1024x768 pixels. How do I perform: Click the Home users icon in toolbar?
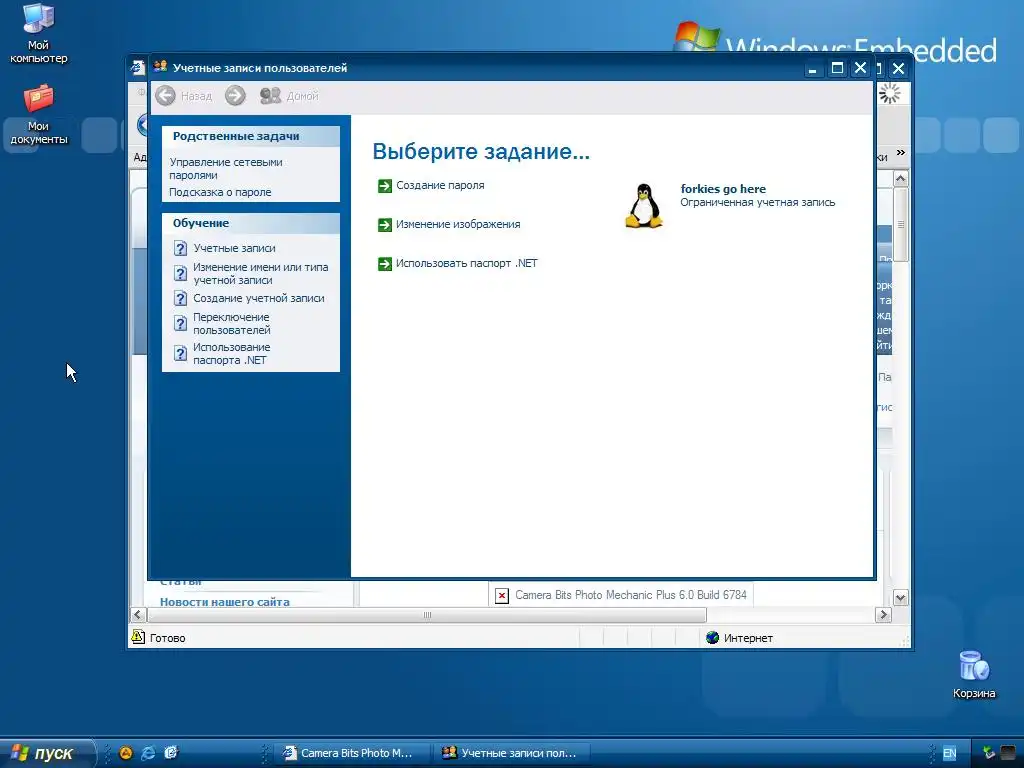[x=270, y=95]
